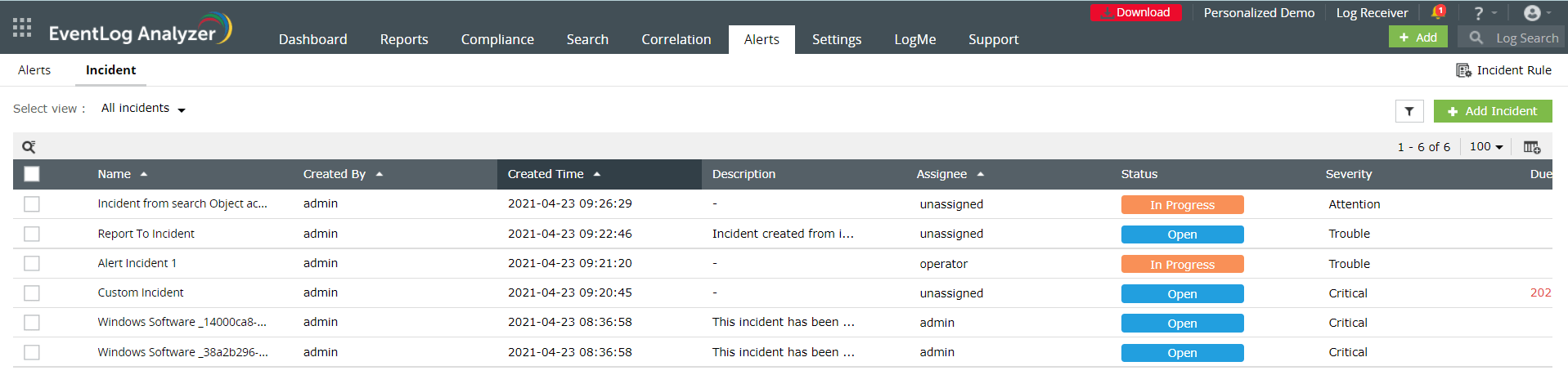Expand the All incidents view dropdown
The image size is (1568, 384).
(x=143, y=109)
